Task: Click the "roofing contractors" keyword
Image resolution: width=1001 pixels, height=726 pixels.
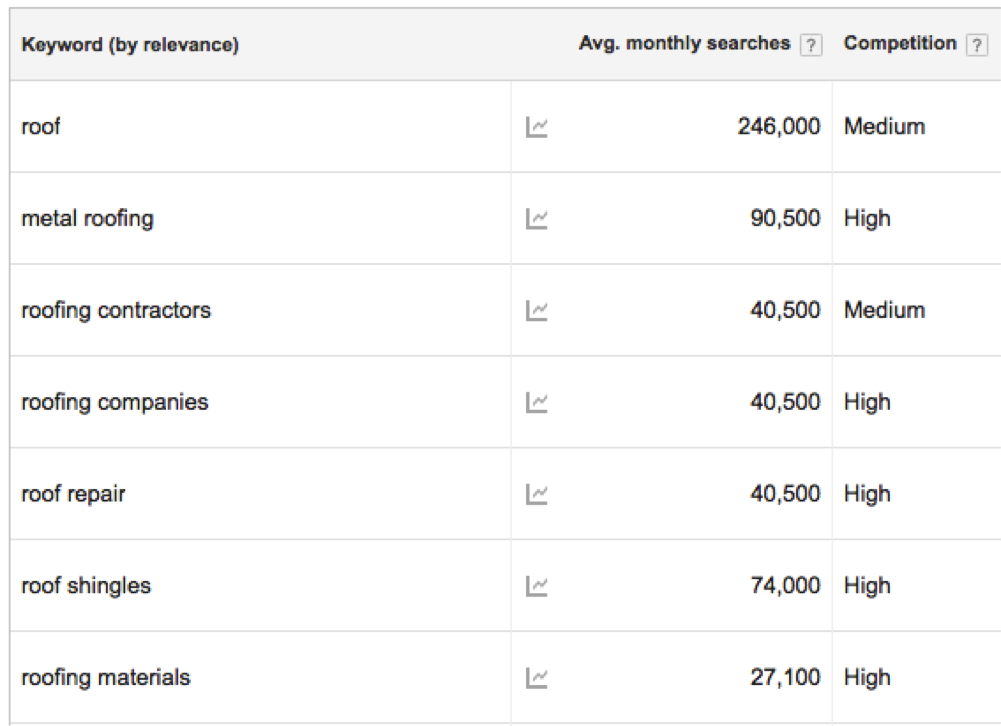Action: point(116,311)
